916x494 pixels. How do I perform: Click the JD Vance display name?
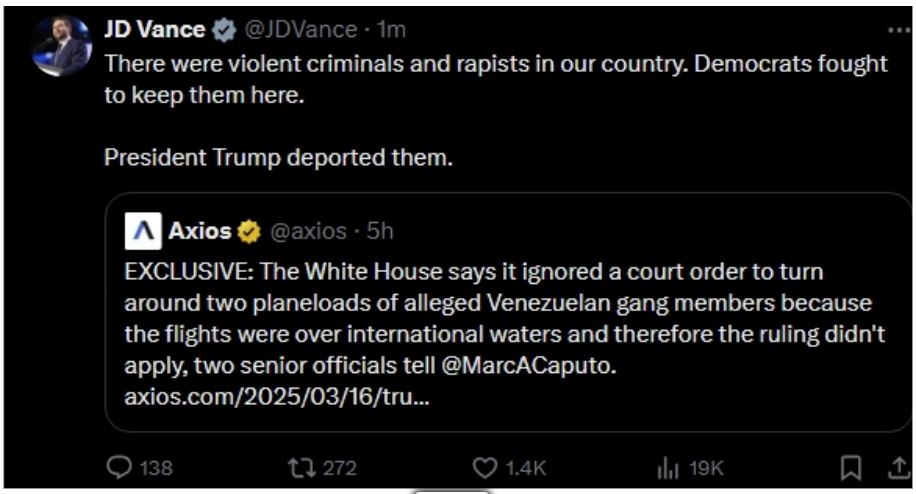154,30
